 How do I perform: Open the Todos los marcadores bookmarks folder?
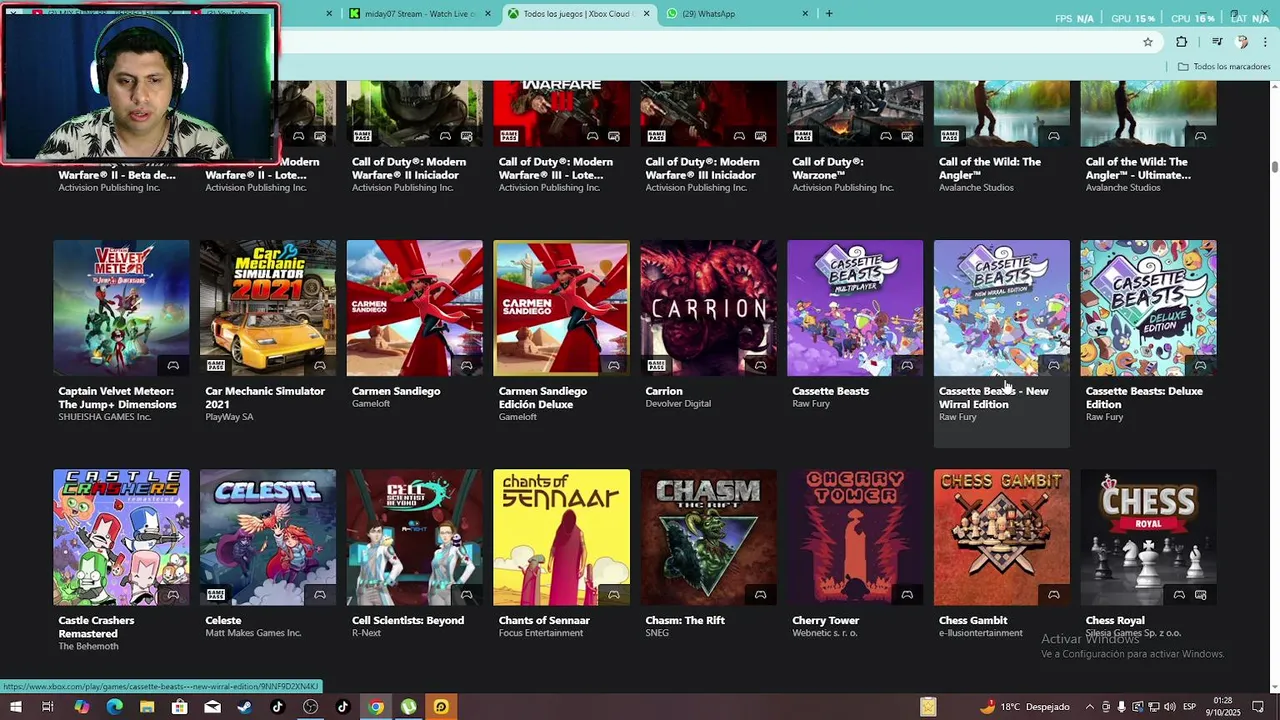tap(1224, 67)
